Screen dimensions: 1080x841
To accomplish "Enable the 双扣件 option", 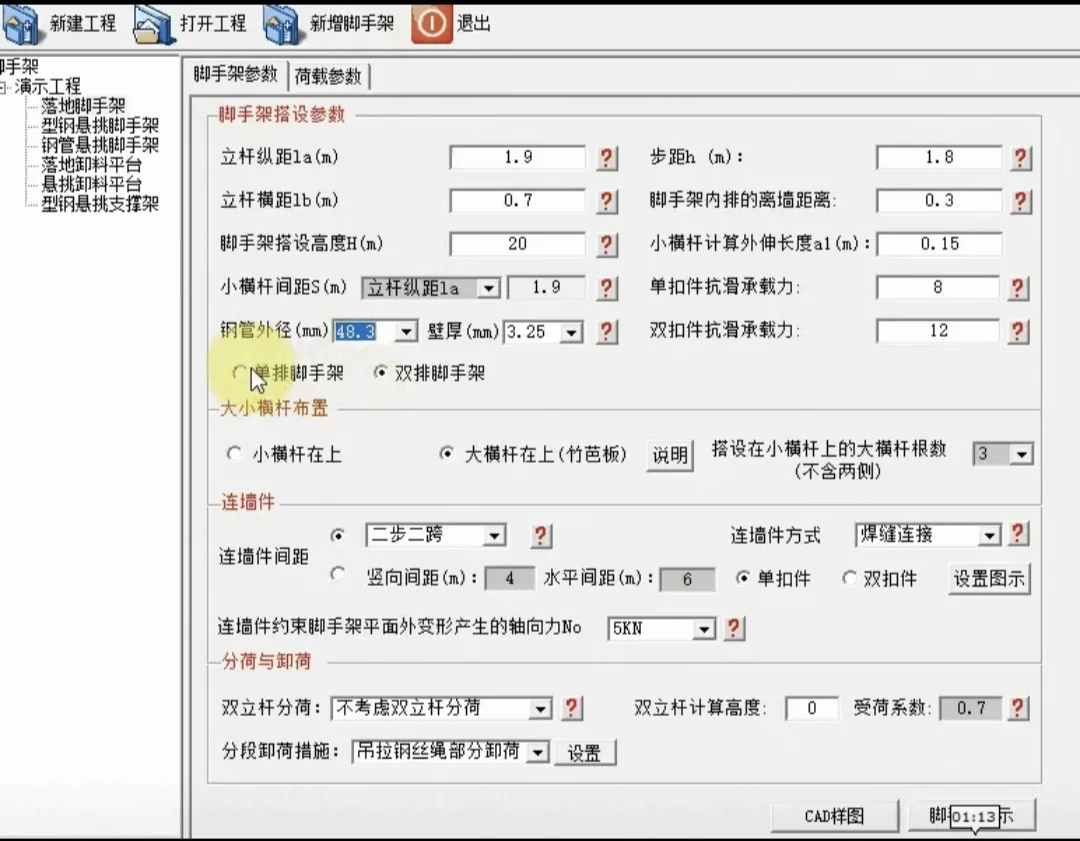I will click(850, 579).
